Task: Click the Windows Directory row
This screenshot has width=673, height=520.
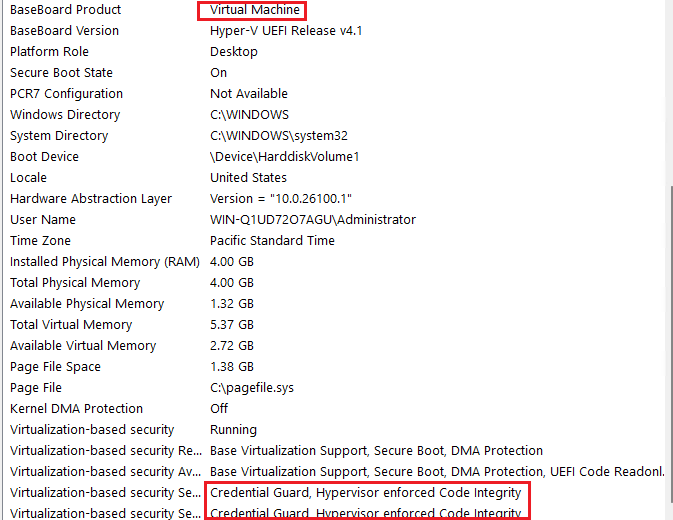Action: coord(64,115)
